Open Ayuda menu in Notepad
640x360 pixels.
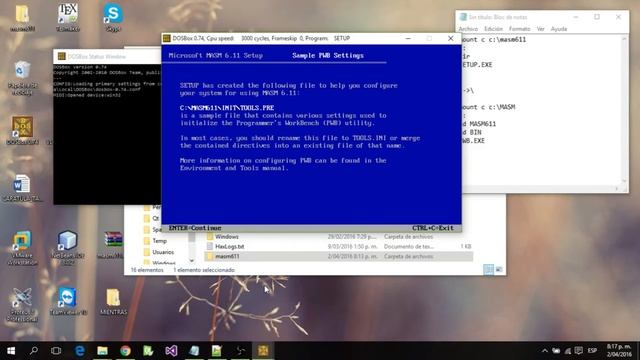pyautogui.click(x=559, y=29)
